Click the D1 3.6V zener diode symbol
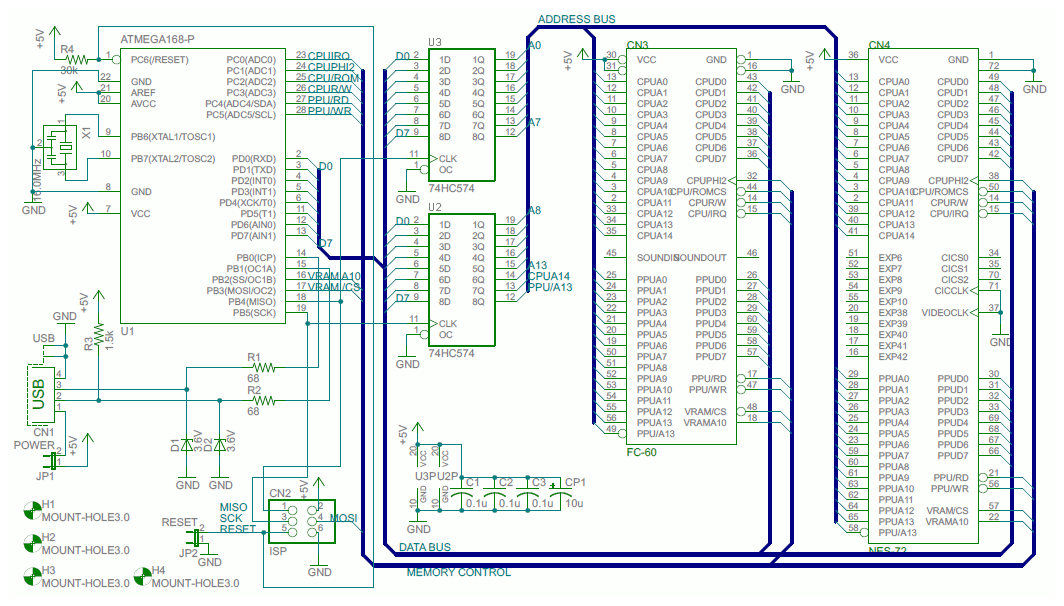Viewport: 1064px width, 606px height. click(185, 445)
